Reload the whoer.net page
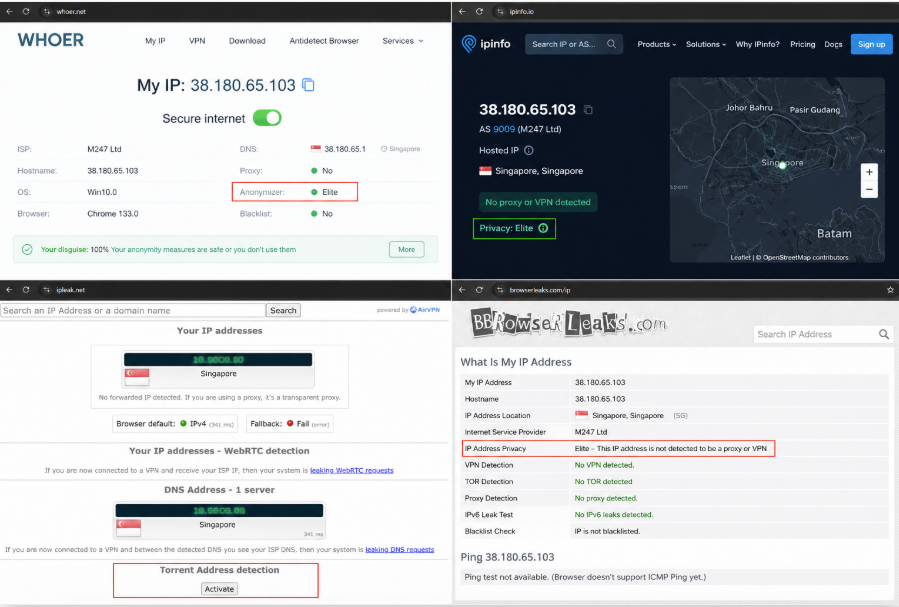 click(x=26, y=11)
